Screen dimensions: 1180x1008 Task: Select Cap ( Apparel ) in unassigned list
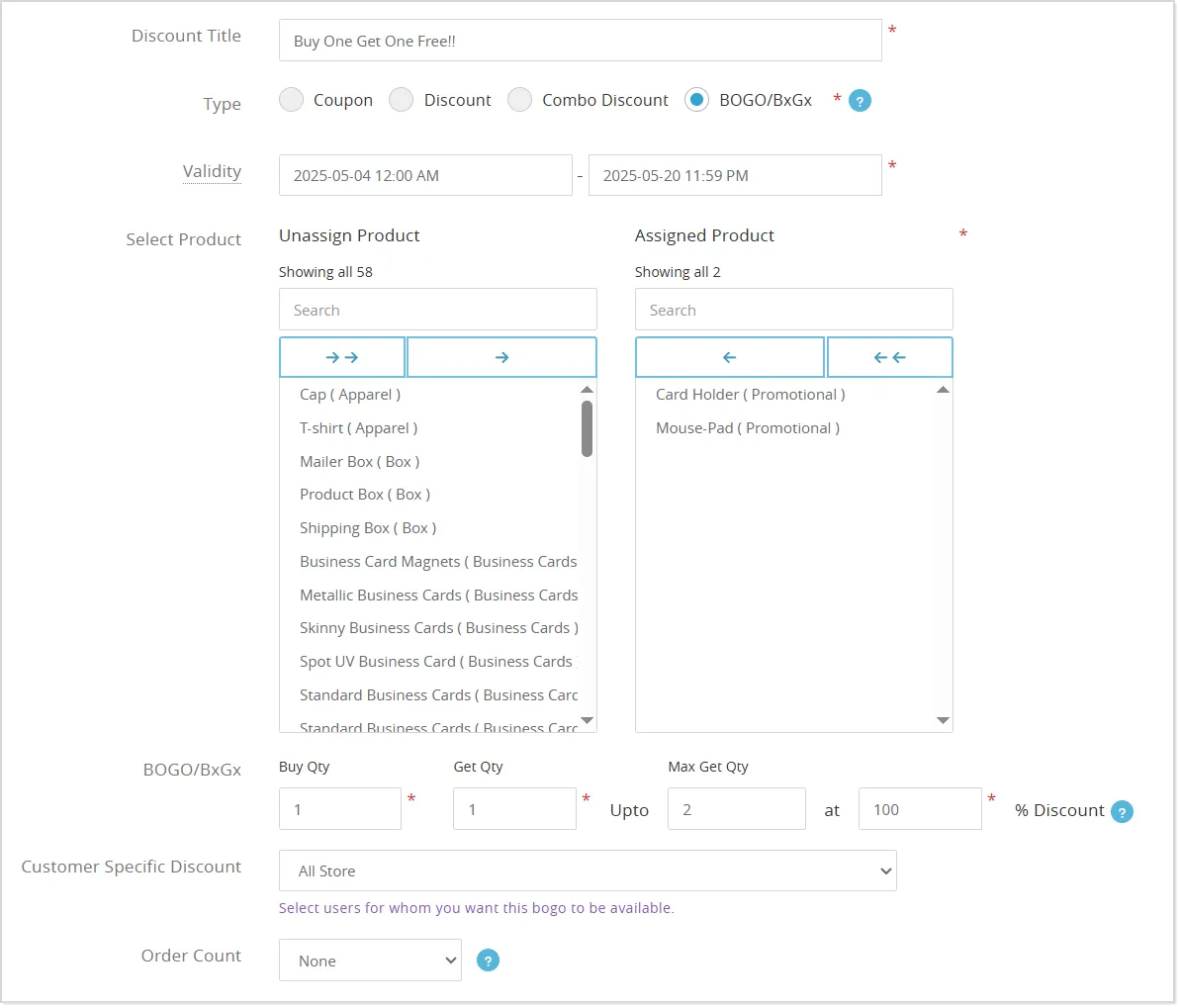point(350,396)
